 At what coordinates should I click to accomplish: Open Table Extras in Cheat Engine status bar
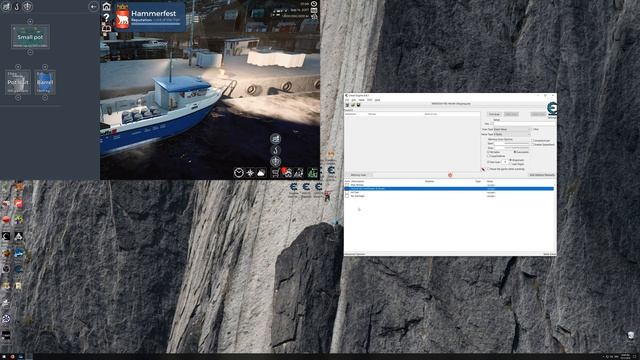point(549,254)
